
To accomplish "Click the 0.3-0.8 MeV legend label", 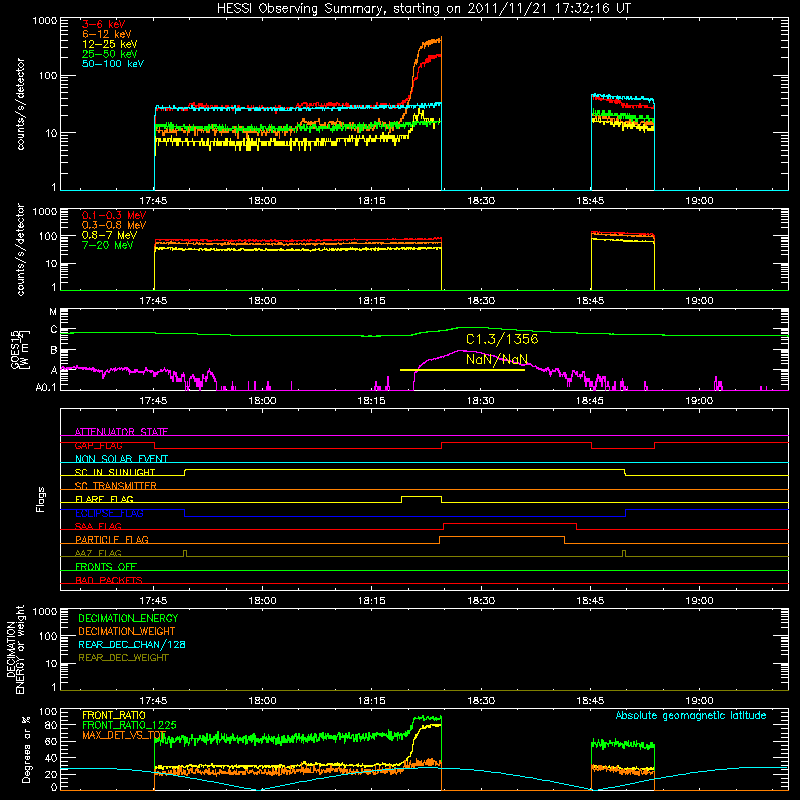I will point(114,225).
